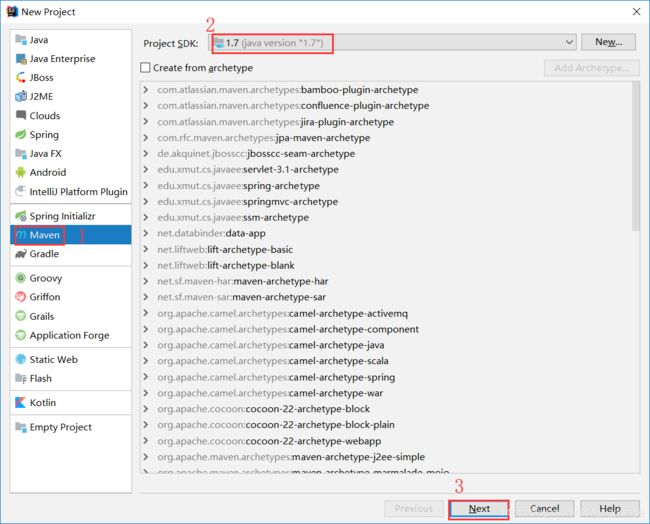
Task: Click the archetype list vertical scrollbar
Action: pyautogui.click(x=636, y=156)
